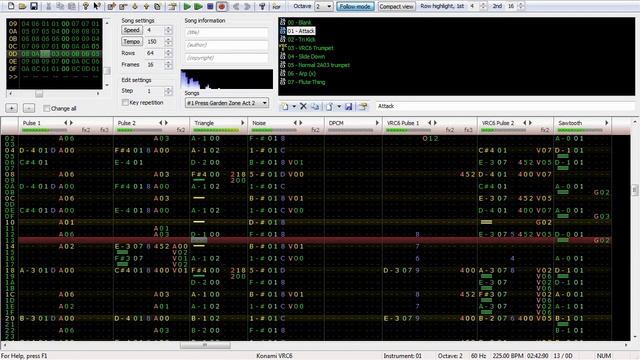
Task: Click the song title input field
Action: pos(227,32)
